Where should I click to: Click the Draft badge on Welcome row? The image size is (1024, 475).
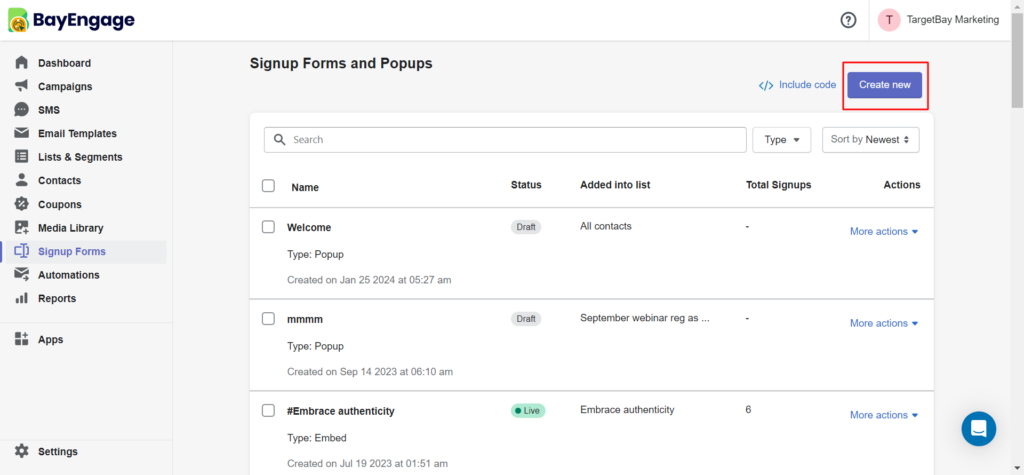pos(526,227)
